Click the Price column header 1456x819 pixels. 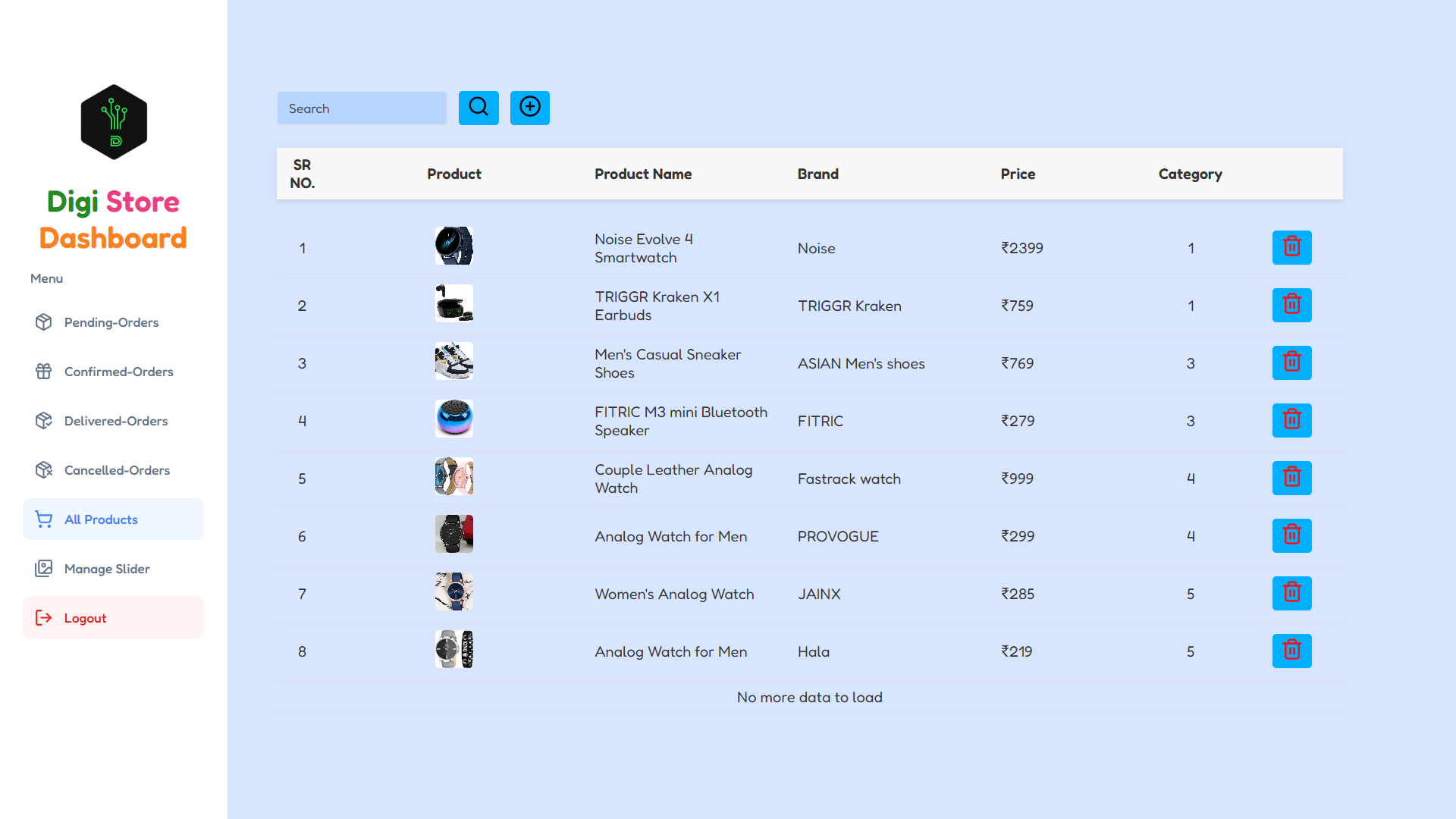[x=1018, y=174]
